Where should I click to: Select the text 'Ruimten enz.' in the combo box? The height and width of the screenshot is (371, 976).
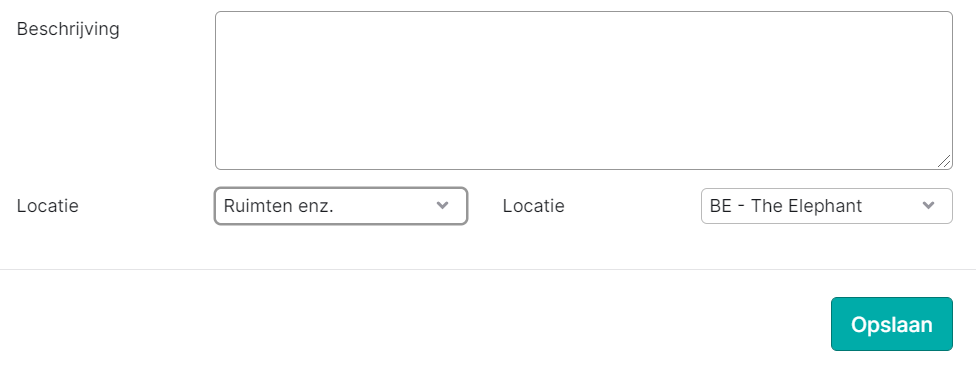pyautogui.click(x=278, y=206)
